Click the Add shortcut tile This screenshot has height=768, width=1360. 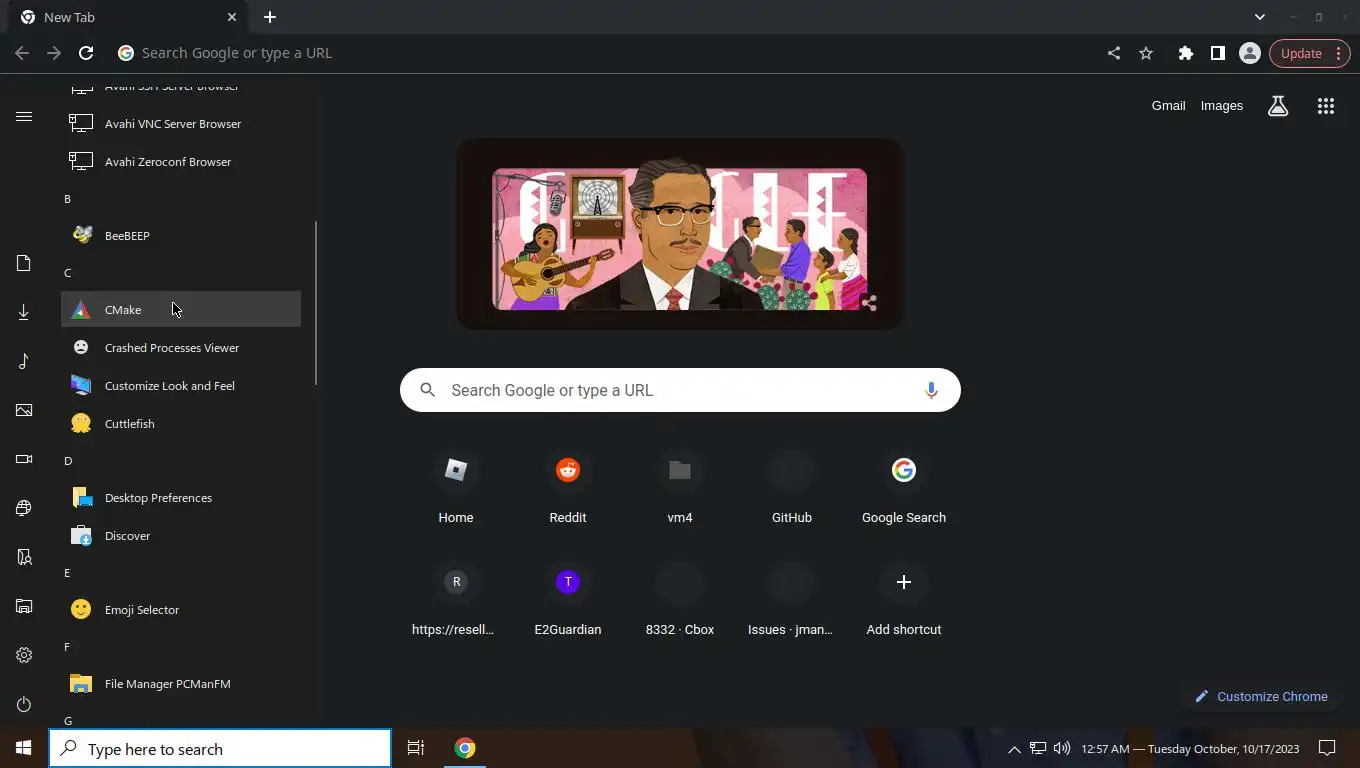[x=904, y=600]
